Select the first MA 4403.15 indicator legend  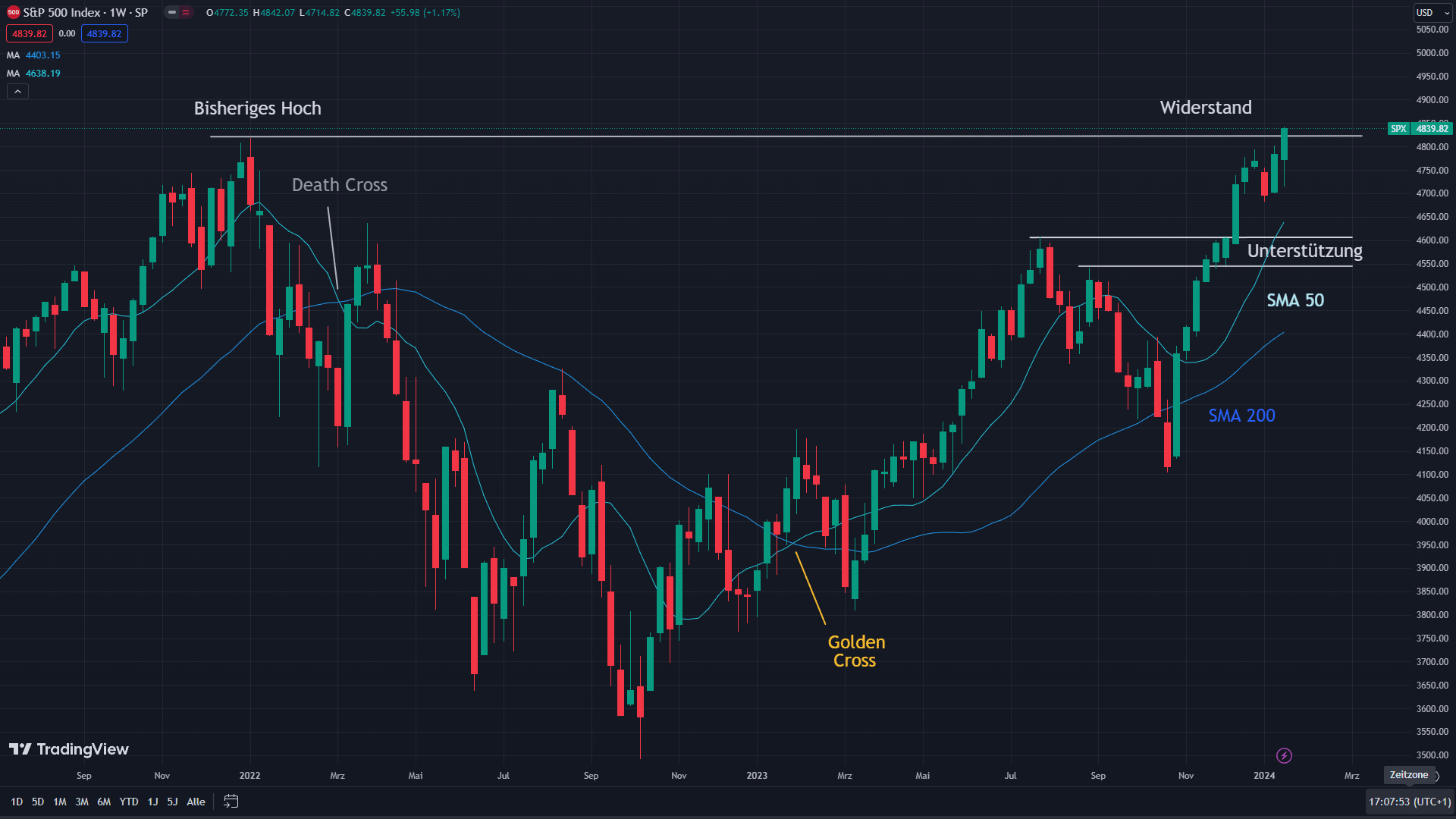(x=33, y=55)
